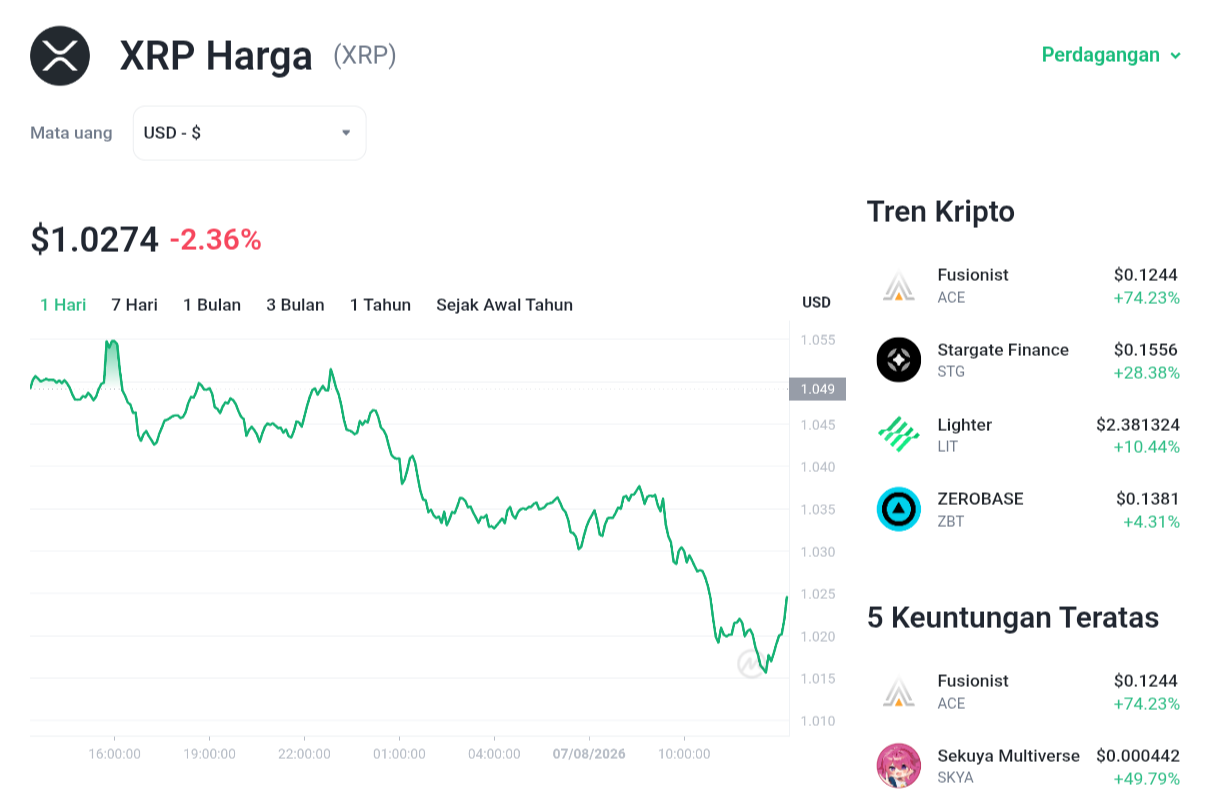Open the USD - $ currency selector
Image resolution: width=1220 pixels, height=798 pixels.
click(249, 133)
